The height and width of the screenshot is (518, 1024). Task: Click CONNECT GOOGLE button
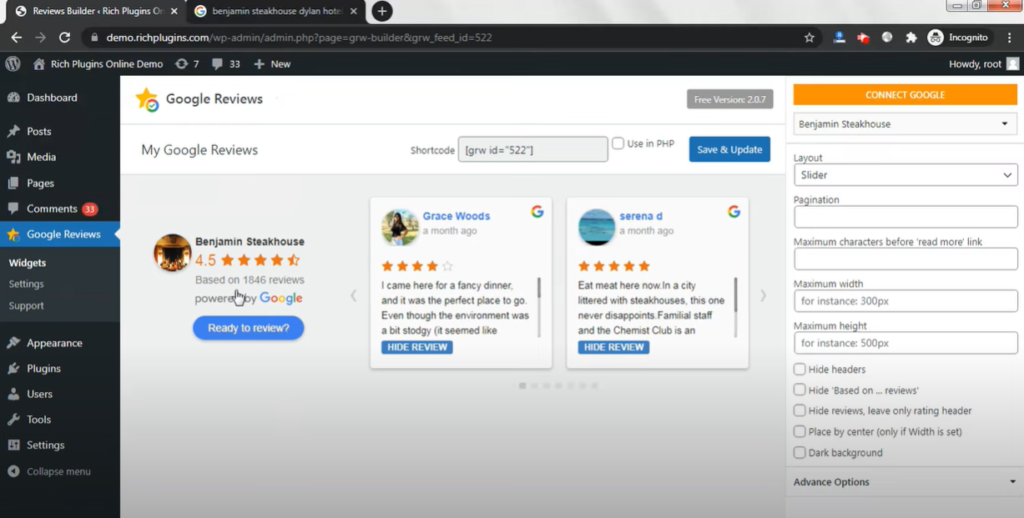(x=905, y=95)
